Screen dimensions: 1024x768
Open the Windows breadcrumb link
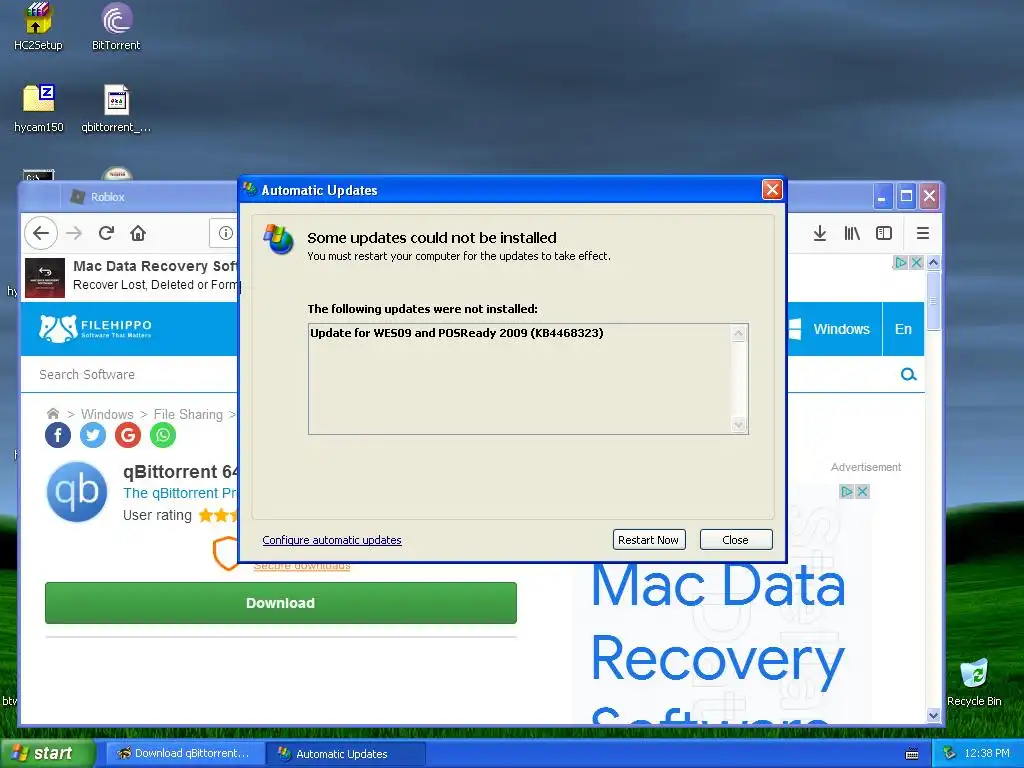click(107, 414)
